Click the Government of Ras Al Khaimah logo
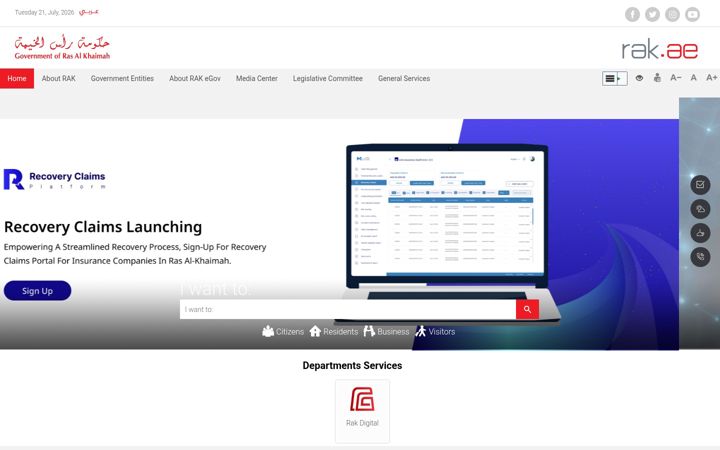The image size is (720, 450). pos(62,47)
